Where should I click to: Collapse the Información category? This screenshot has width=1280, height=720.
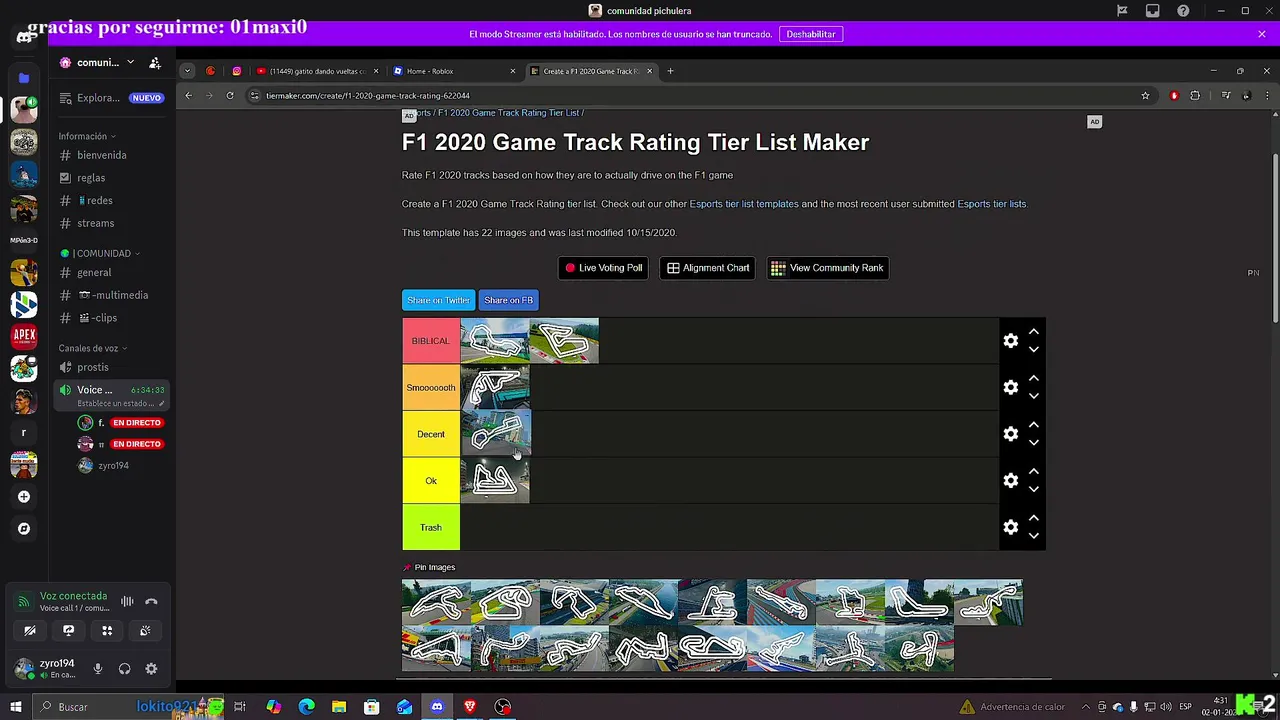[86, 136]
